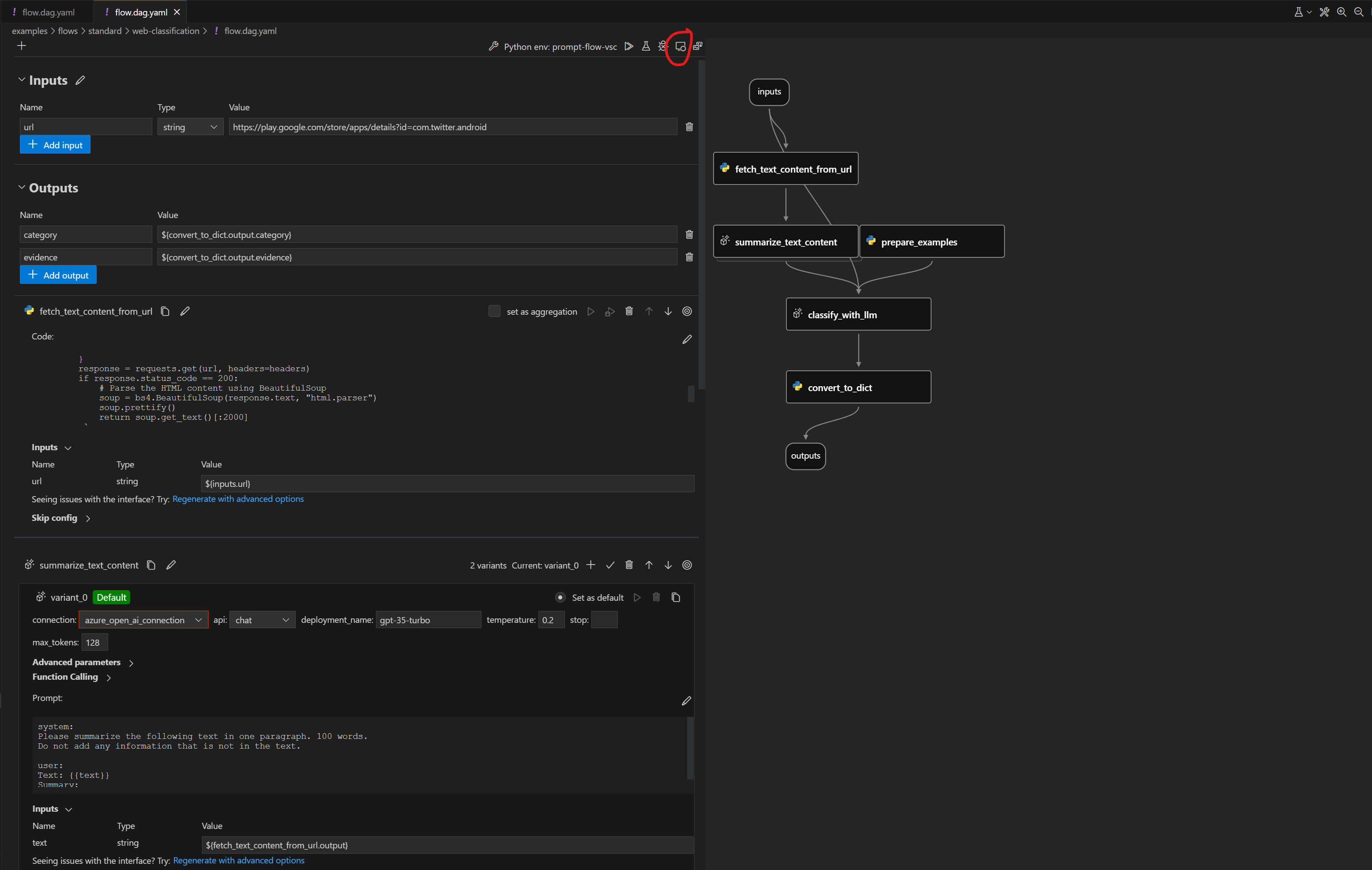This screenshot has width=1372, height=870.
Task: Zoom in on the flow graph
Action: (1341, 12)
